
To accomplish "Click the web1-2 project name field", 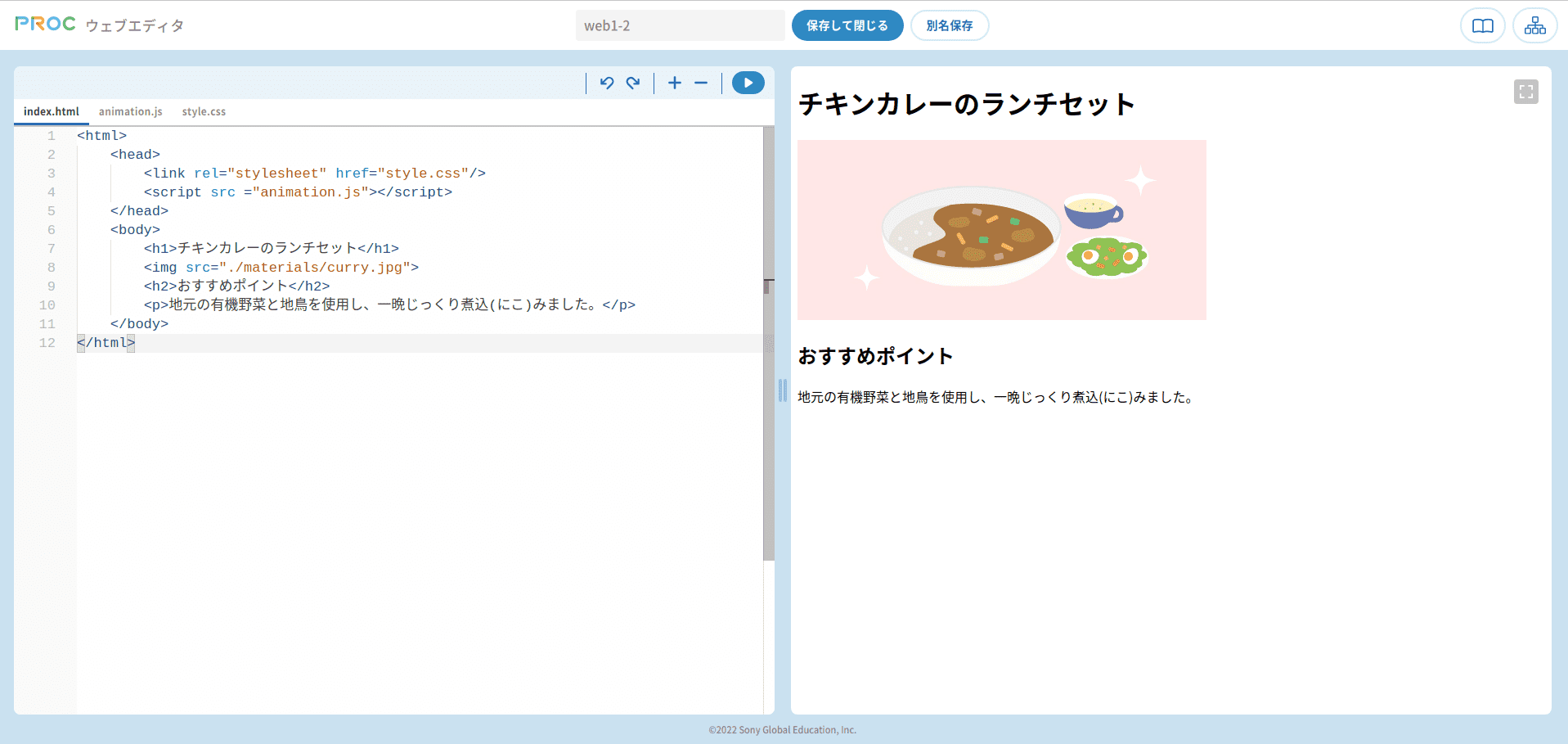I will point(681,25).
